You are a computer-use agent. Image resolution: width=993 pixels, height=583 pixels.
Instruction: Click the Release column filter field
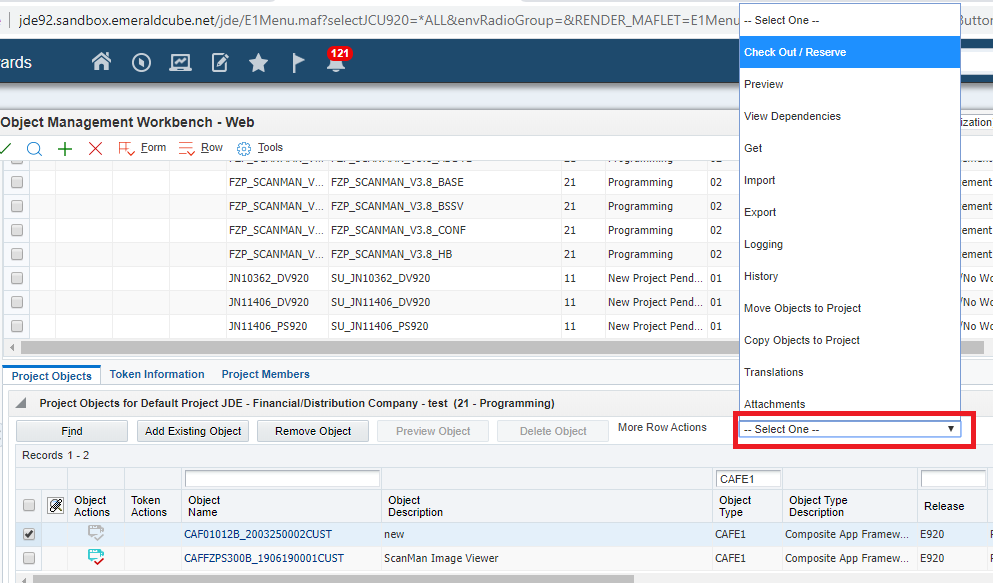953,479
